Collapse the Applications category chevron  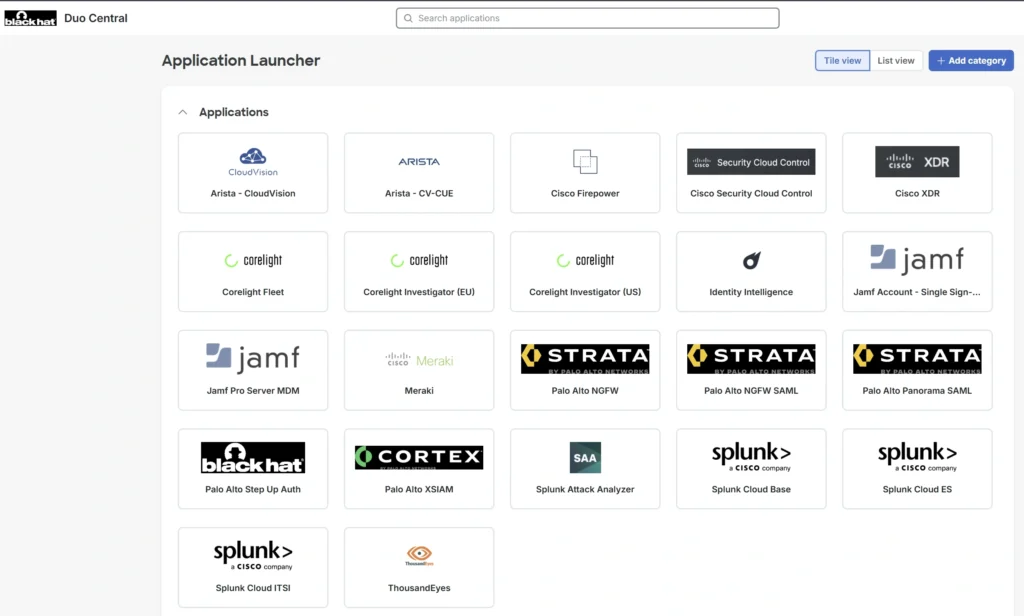click(183, 112)
